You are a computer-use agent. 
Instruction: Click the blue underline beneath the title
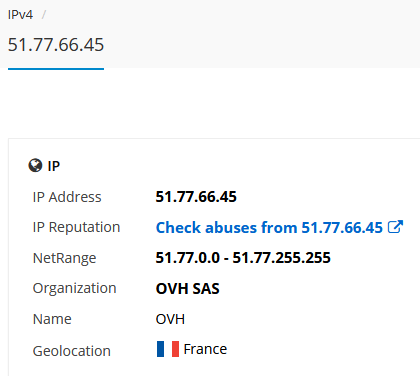(x=56, y=69)
